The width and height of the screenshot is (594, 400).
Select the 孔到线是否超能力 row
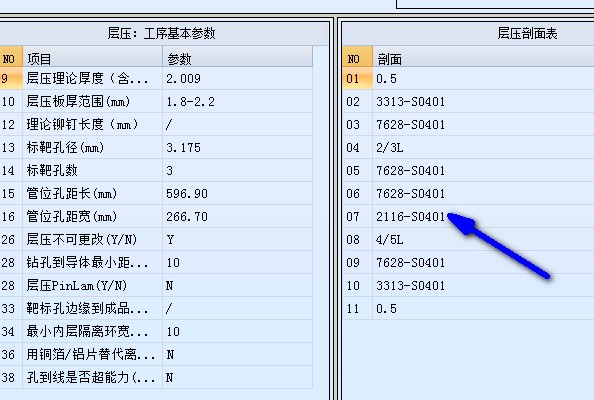(156, 377)
